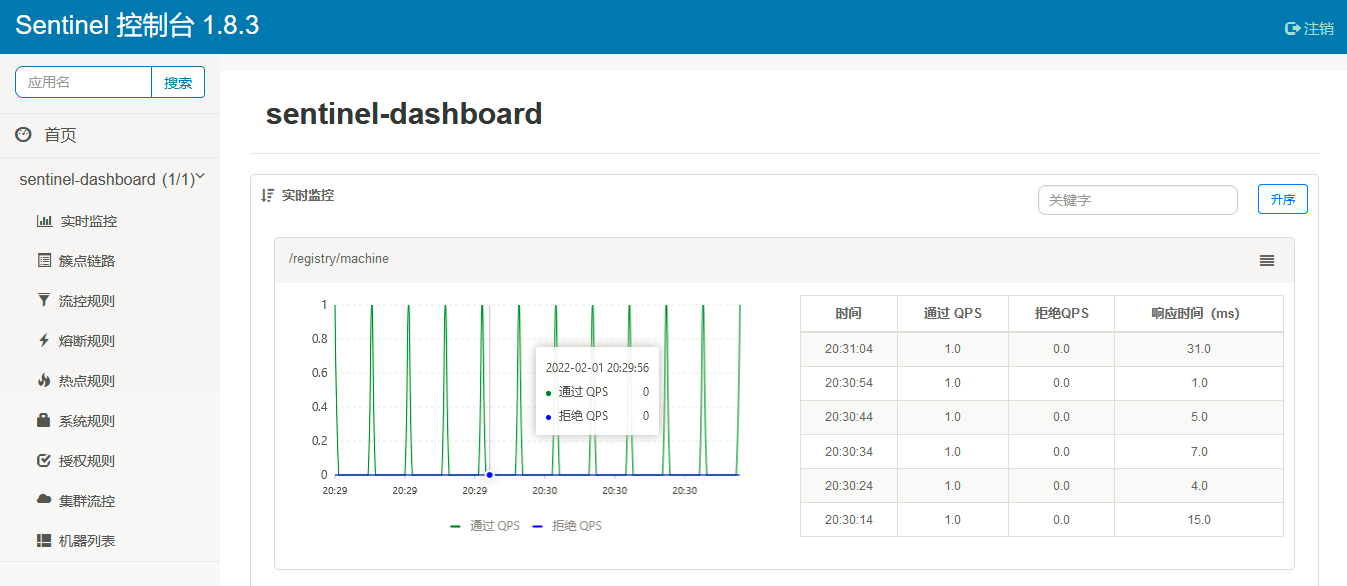Focus the 应用名 search field
The width and height of the screenshot is (1347, 586).
click(84, 82)
